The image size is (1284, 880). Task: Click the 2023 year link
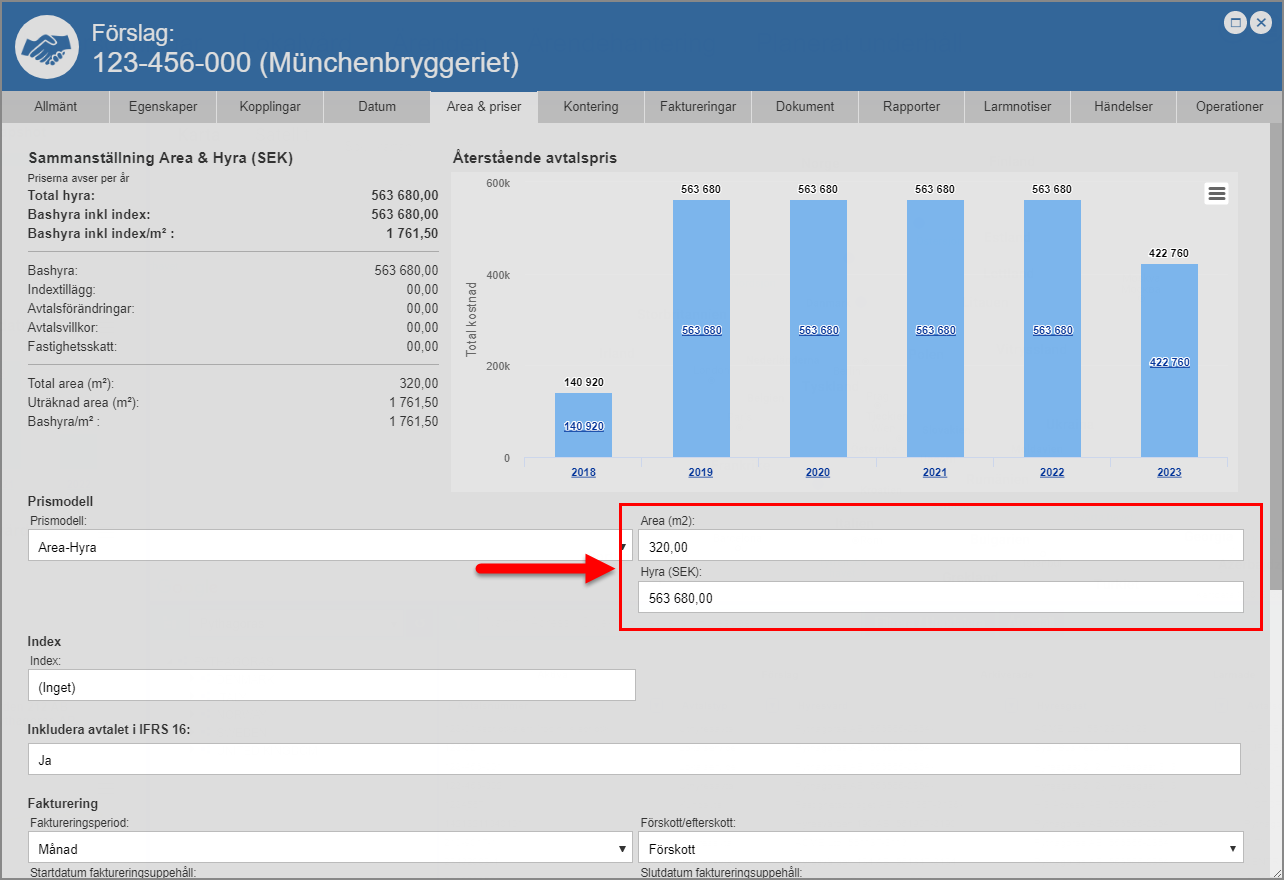pos(1169,472)
